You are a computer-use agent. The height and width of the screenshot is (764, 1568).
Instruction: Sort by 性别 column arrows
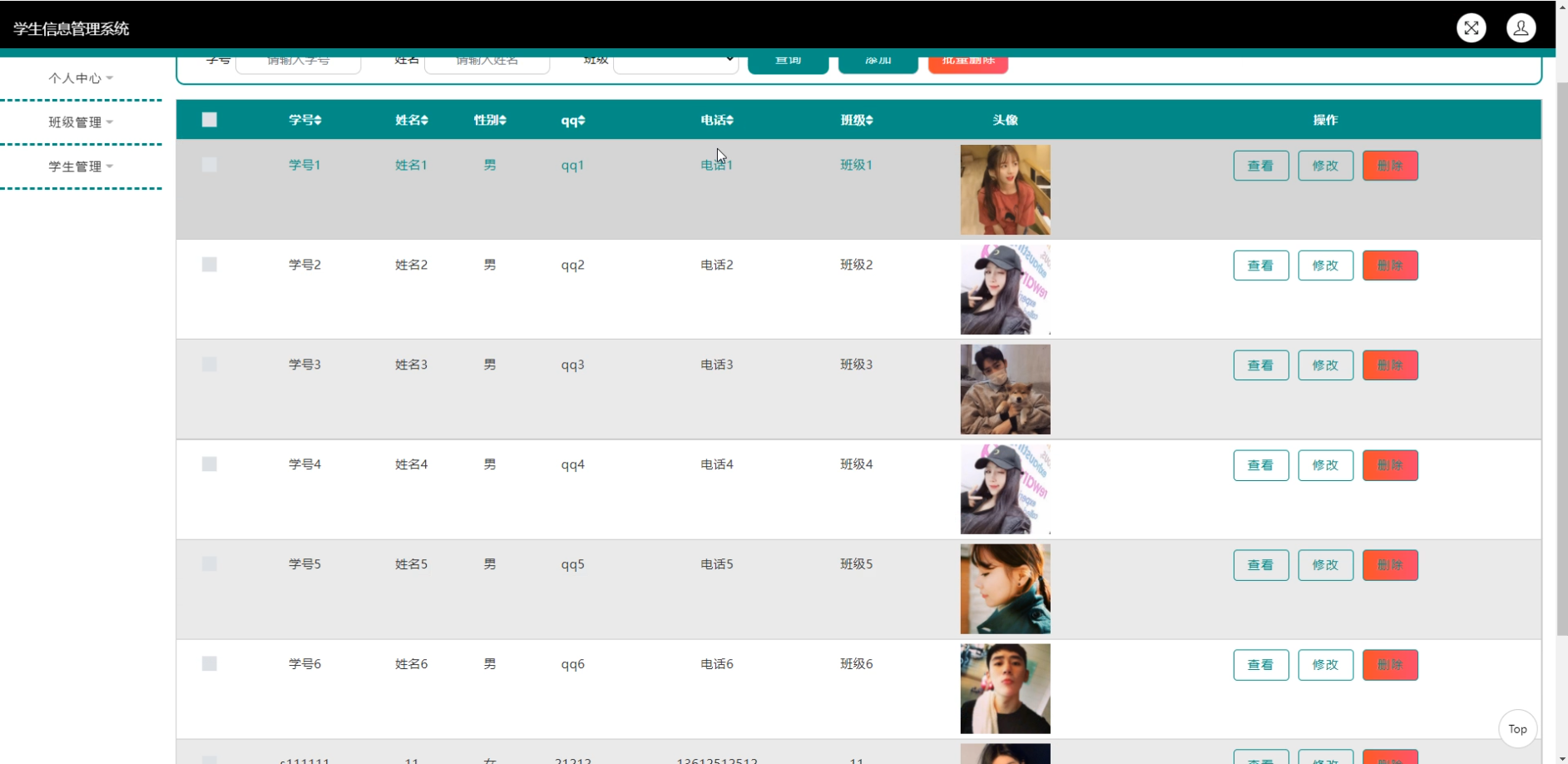502,121
